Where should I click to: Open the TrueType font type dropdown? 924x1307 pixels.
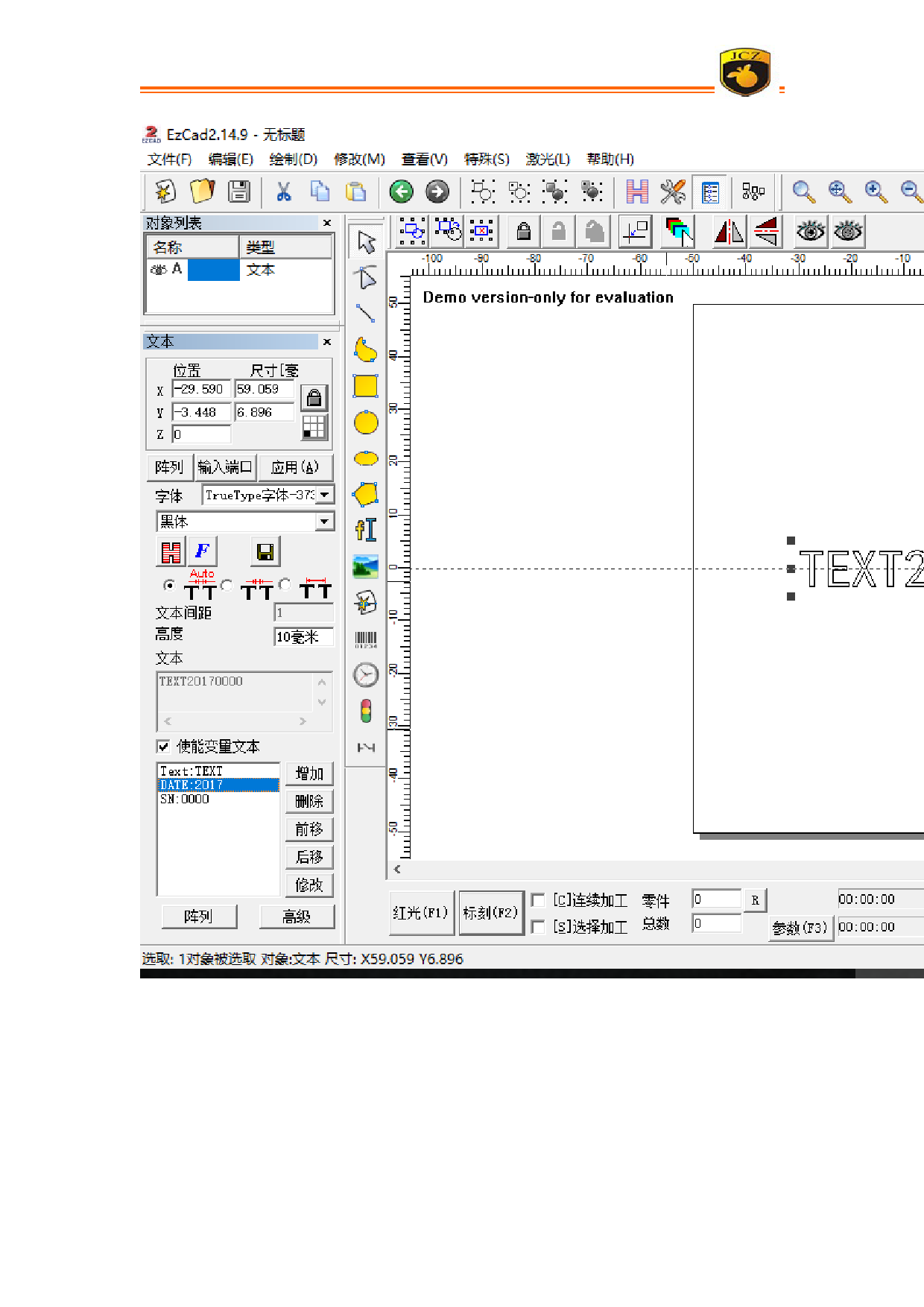325,495
